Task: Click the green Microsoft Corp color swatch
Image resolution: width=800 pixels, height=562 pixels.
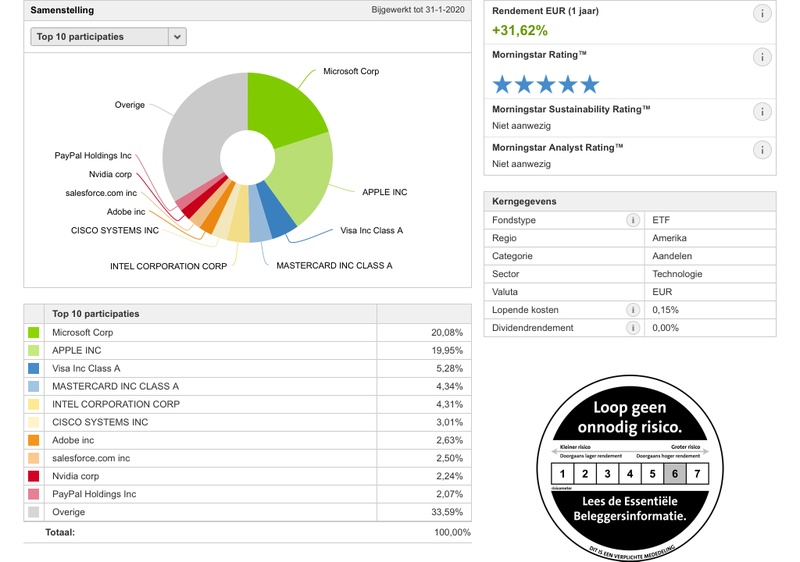Action: coord(34,333)
